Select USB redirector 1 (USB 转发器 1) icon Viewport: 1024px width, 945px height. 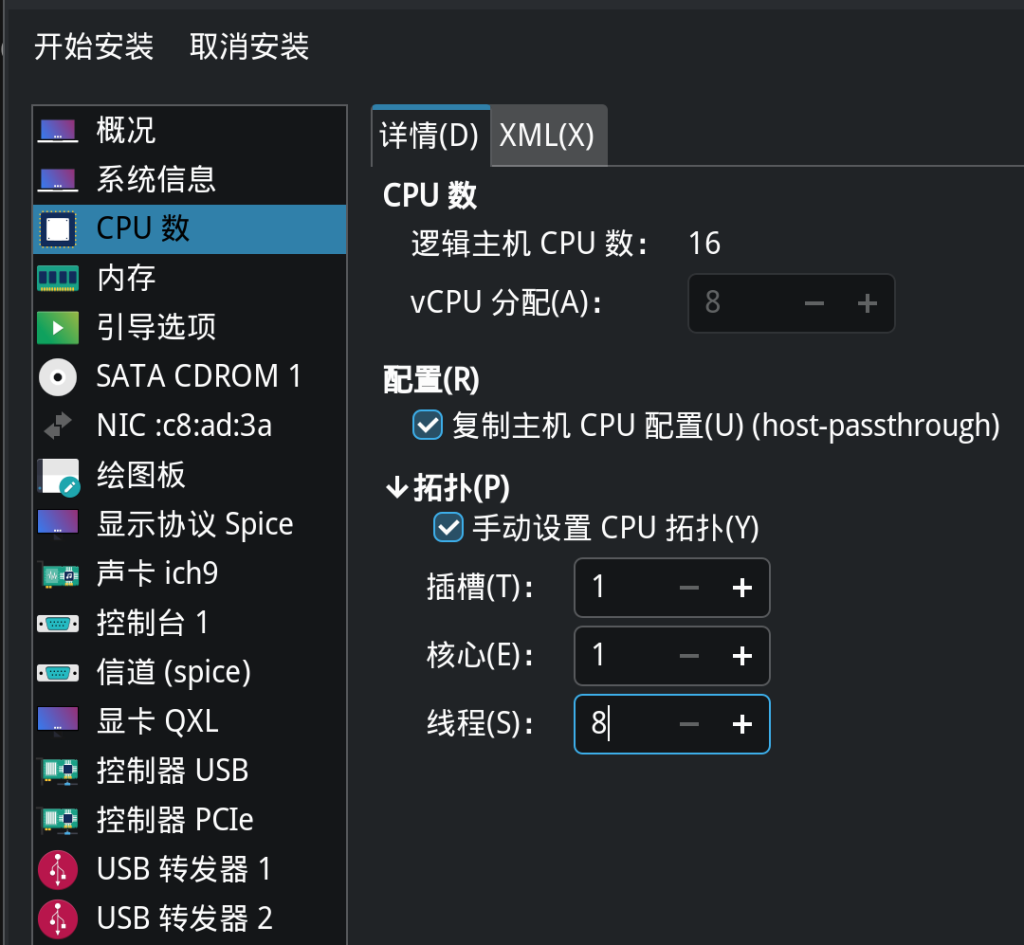point(57,870)
